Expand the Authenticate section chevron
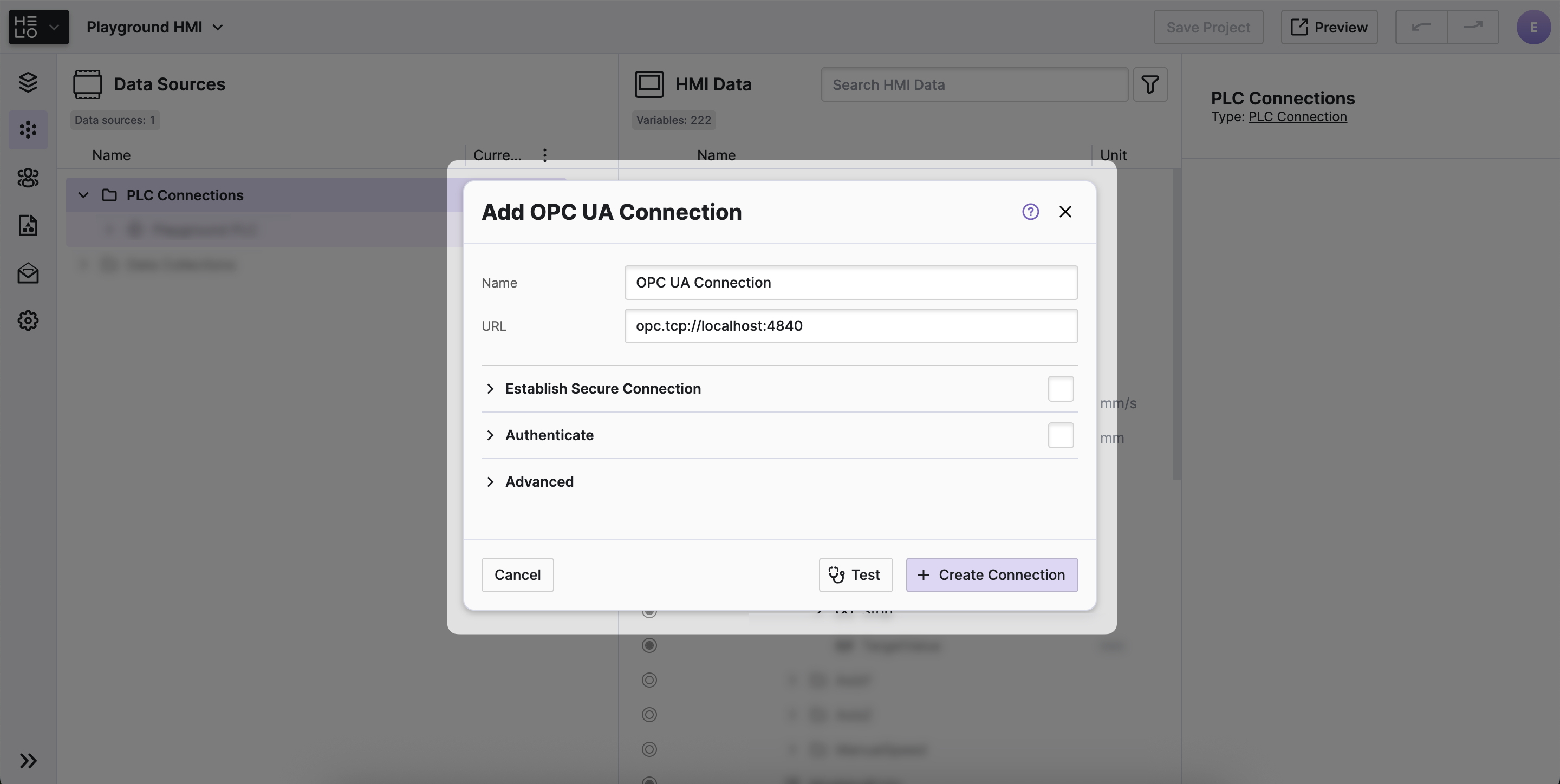The width and height of the screenshot is (1560, 784). click(491, 435)
